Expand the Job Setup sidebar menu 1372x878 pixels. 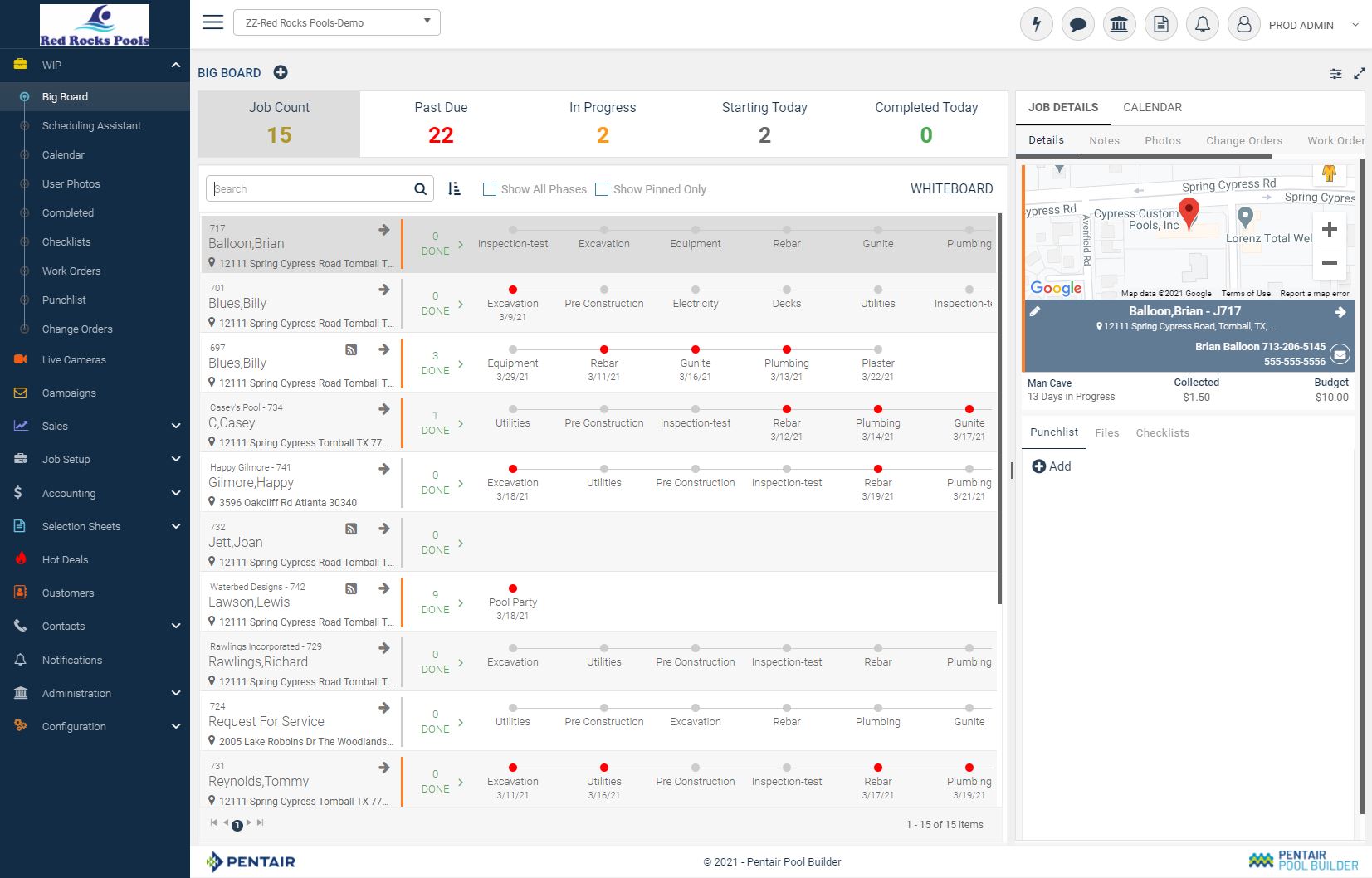coord(175,459)
